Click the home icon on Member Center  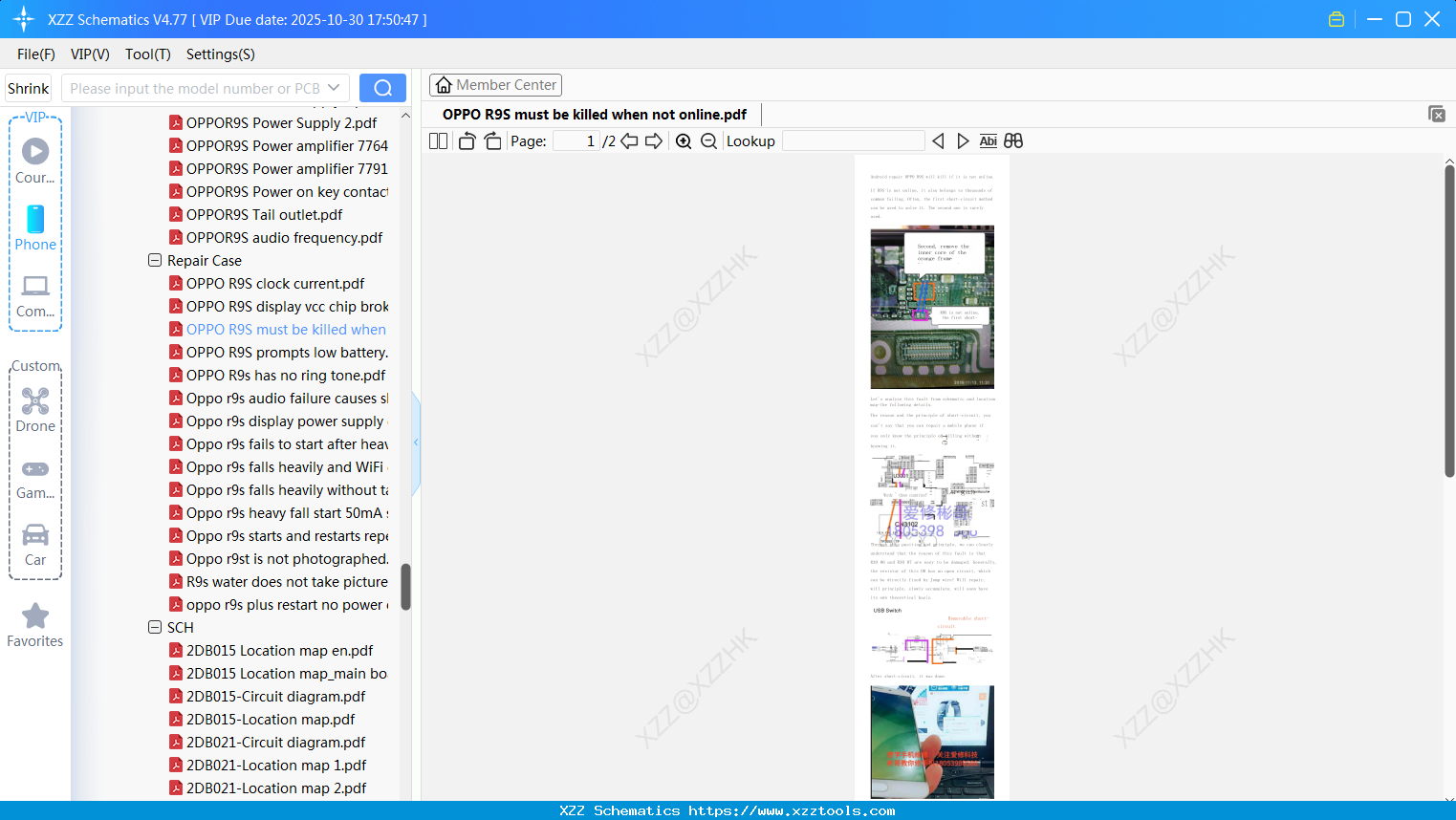[444, 85]
